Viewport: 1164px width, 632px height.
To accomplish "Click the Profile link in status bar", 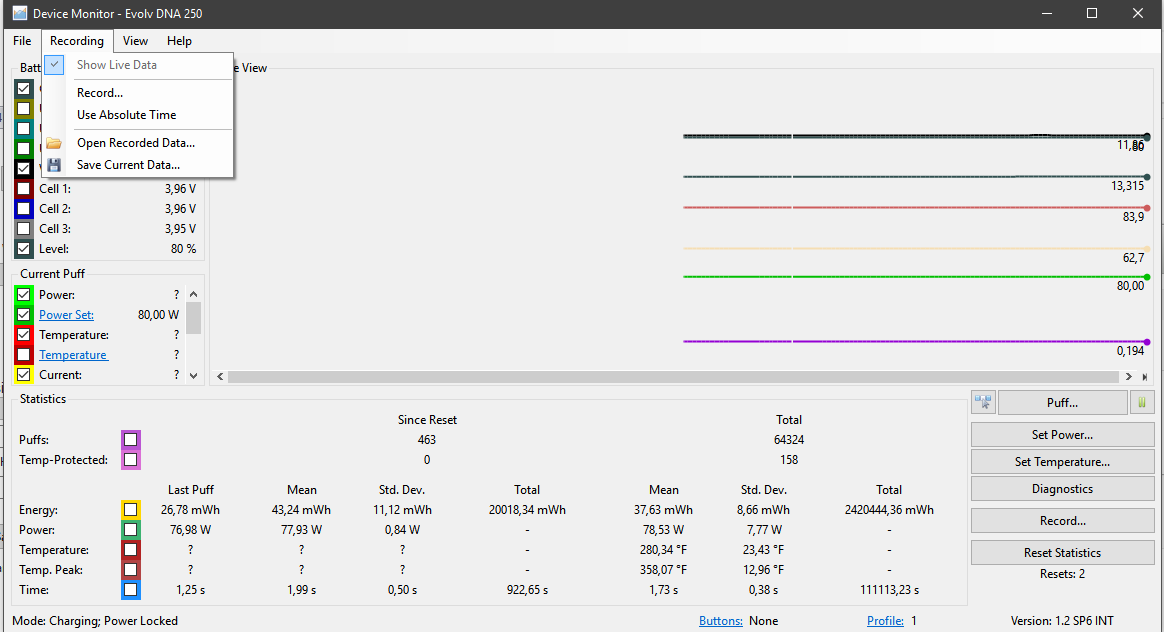I will (x=885, y=621).
